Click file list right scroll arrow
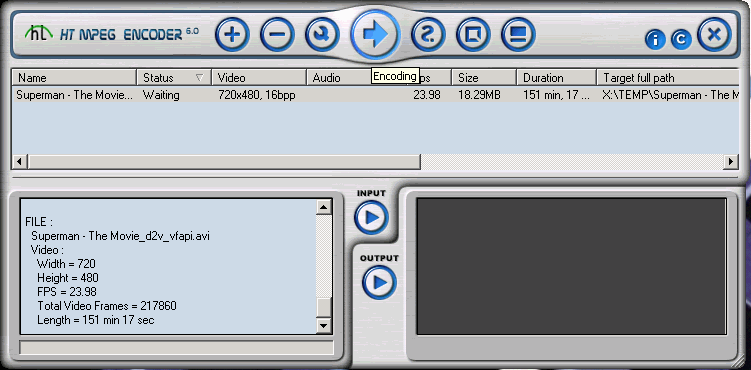The image size is (751, 370). coord(731,162)
